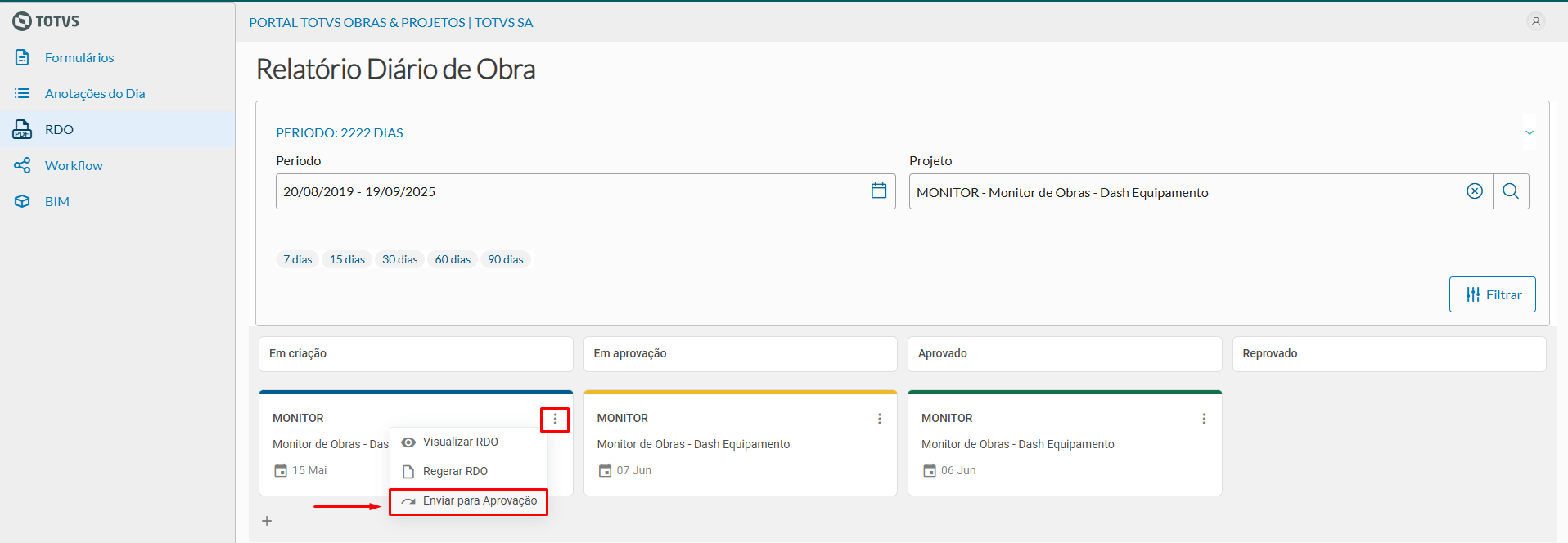Open three-dot menu on Em criação card
The width and height of the screenshot is (1568, 543).
555,419
